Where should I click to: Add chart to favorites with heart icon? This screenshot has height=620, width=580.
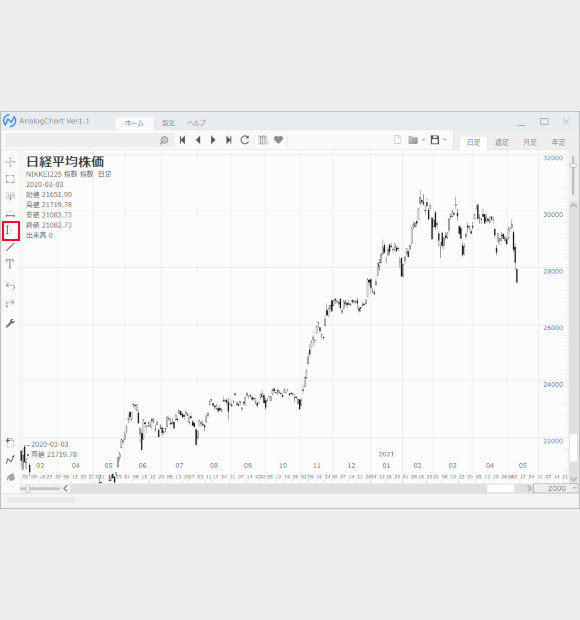278,140
